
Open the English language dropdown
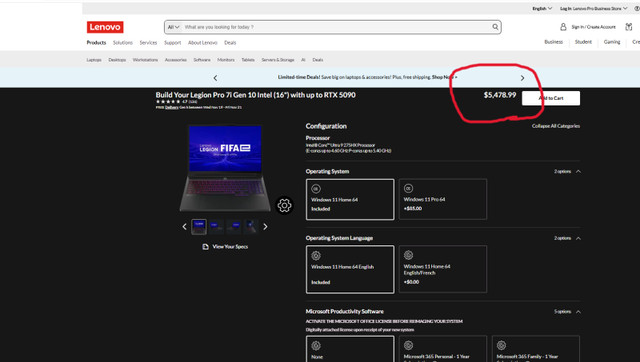pyautogui.click(x=542, y=8)
